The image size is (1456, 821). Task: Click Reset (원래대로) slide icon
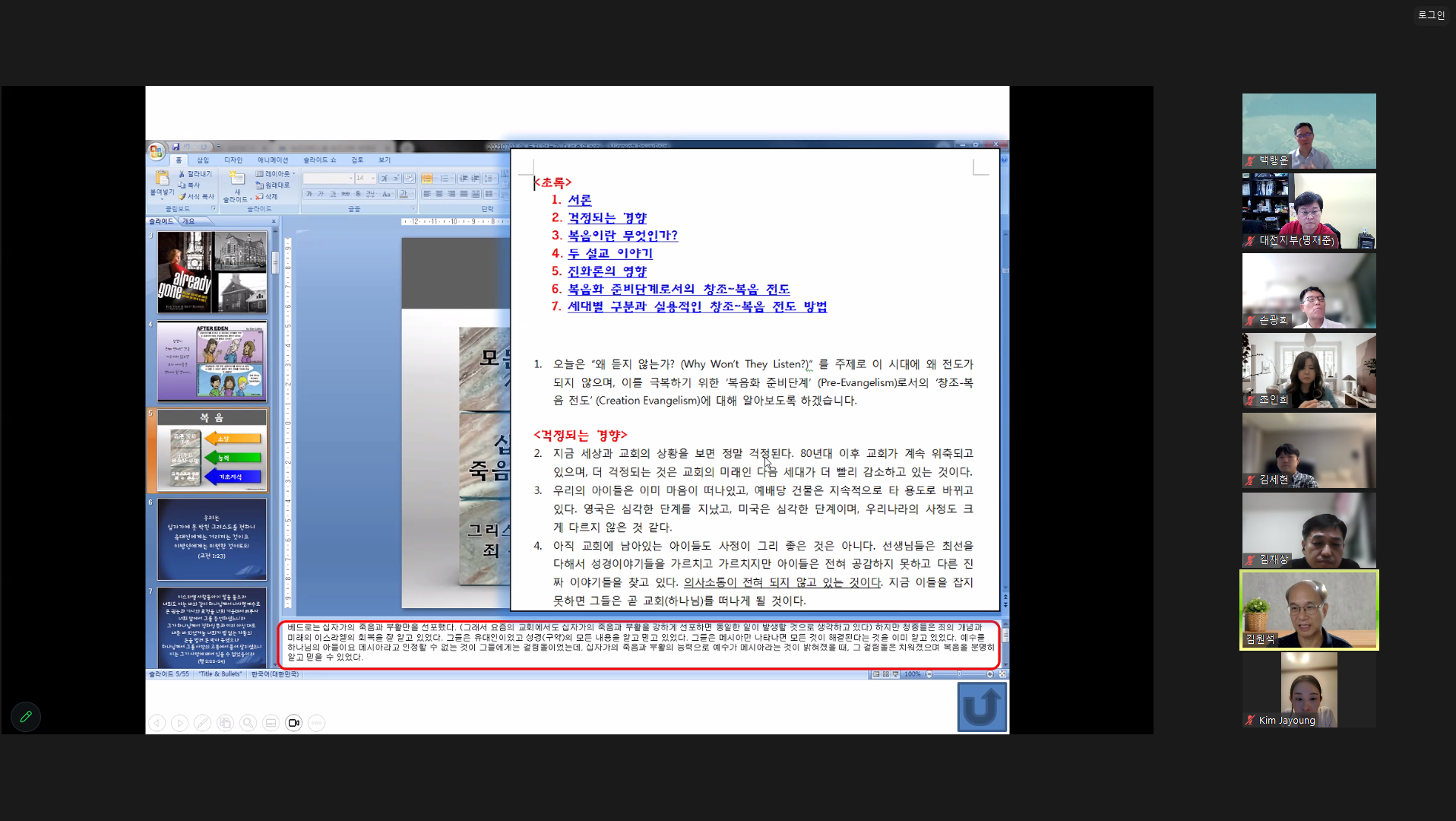coord(260,185)
